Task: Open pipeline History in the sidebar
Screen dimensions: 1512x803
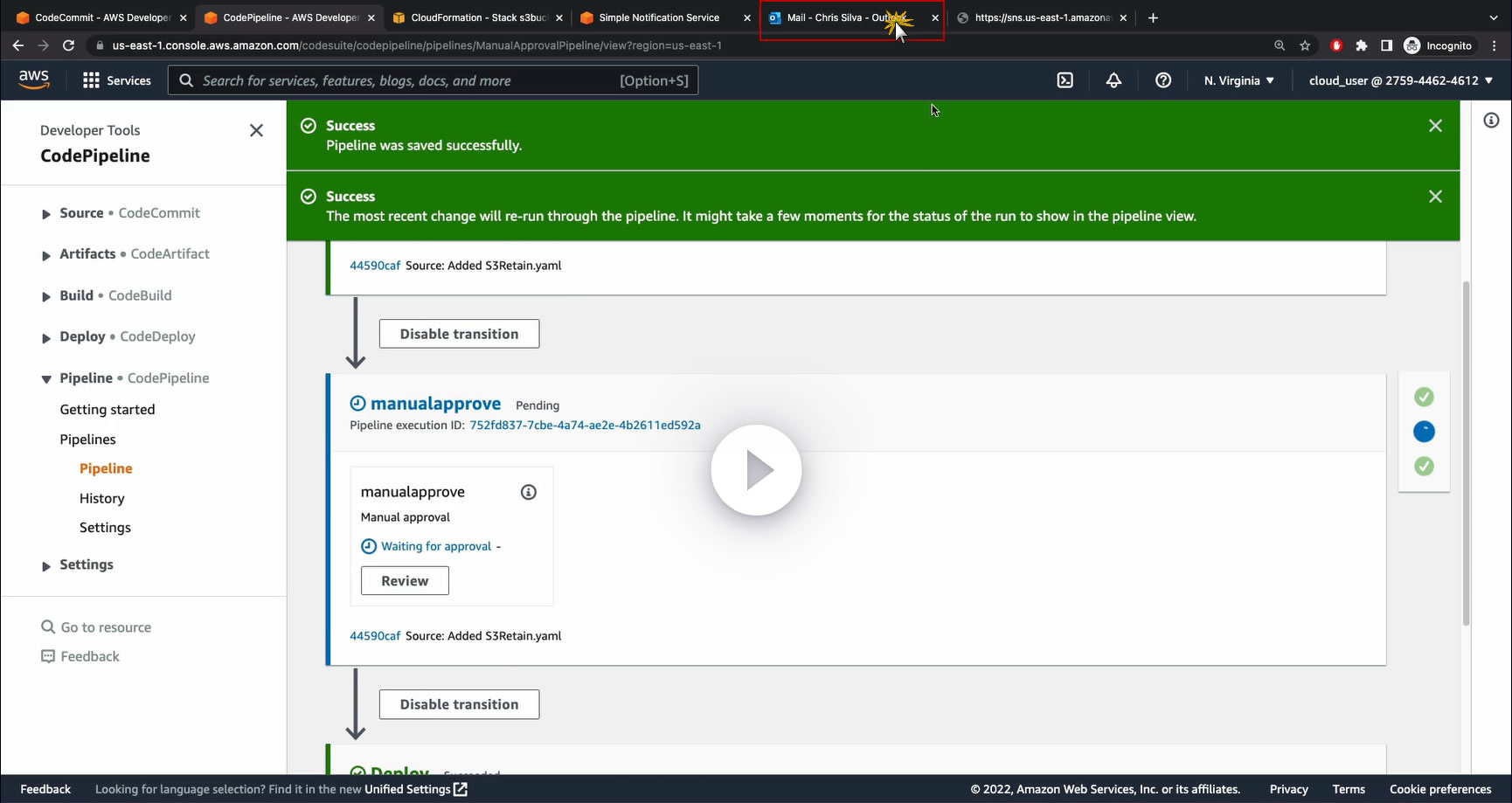Action: (x=101, y=498)
